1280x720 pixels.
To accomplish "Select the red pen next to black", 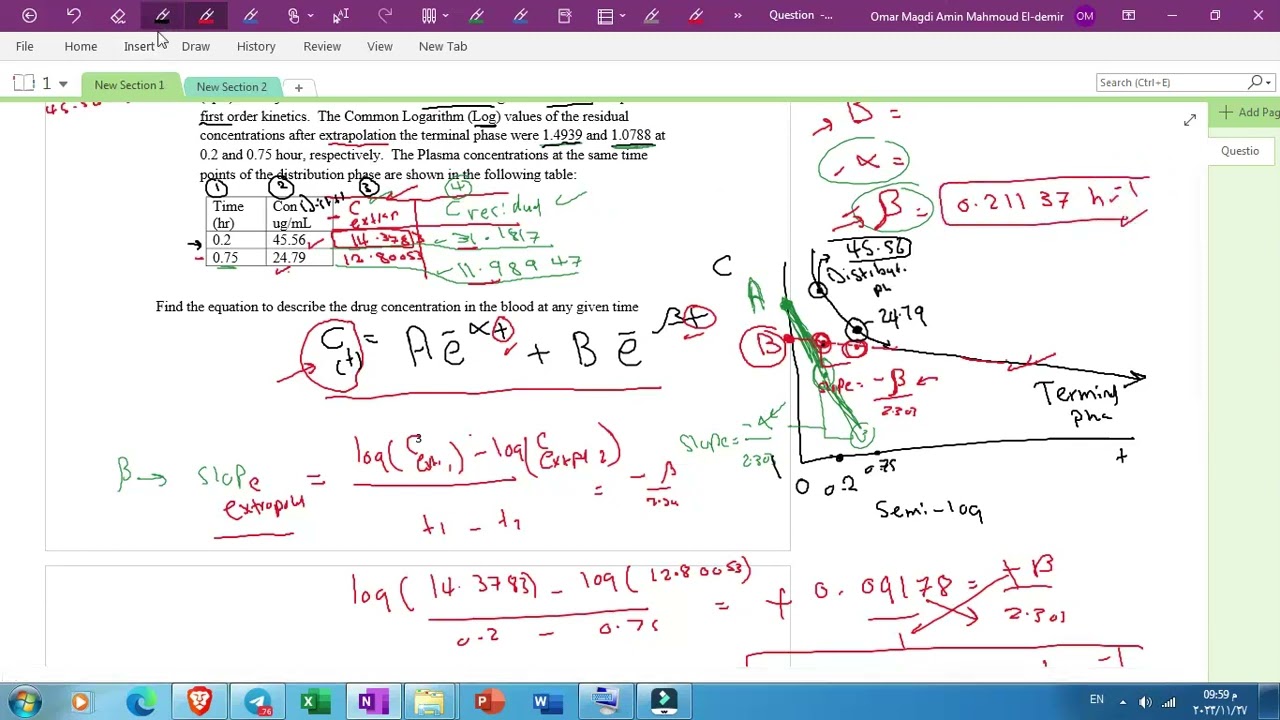I will [x=206, y=16].
